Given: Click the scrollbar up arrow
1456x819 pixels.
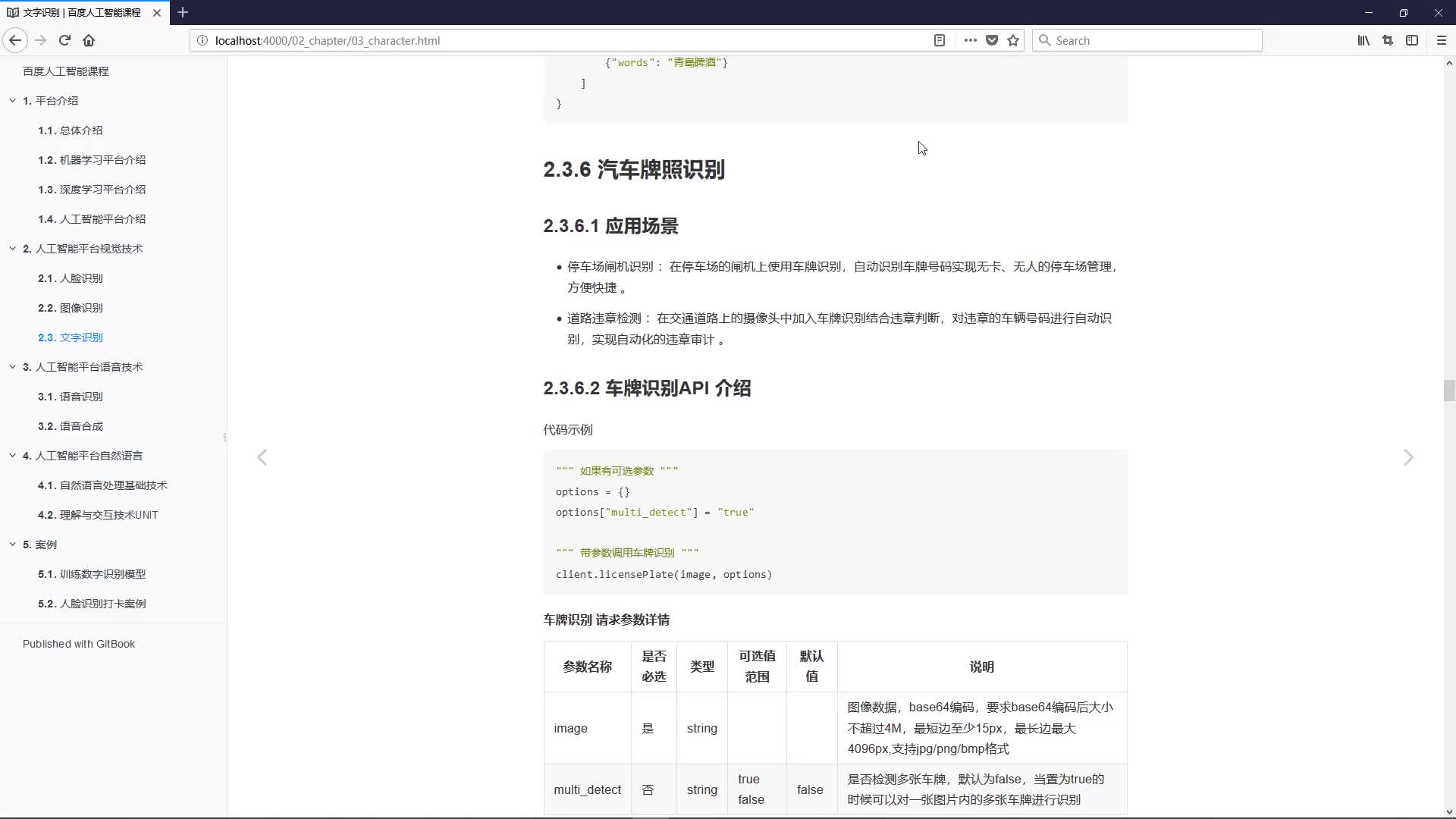Looking at the screenshot, I should tap(1449, 64).
